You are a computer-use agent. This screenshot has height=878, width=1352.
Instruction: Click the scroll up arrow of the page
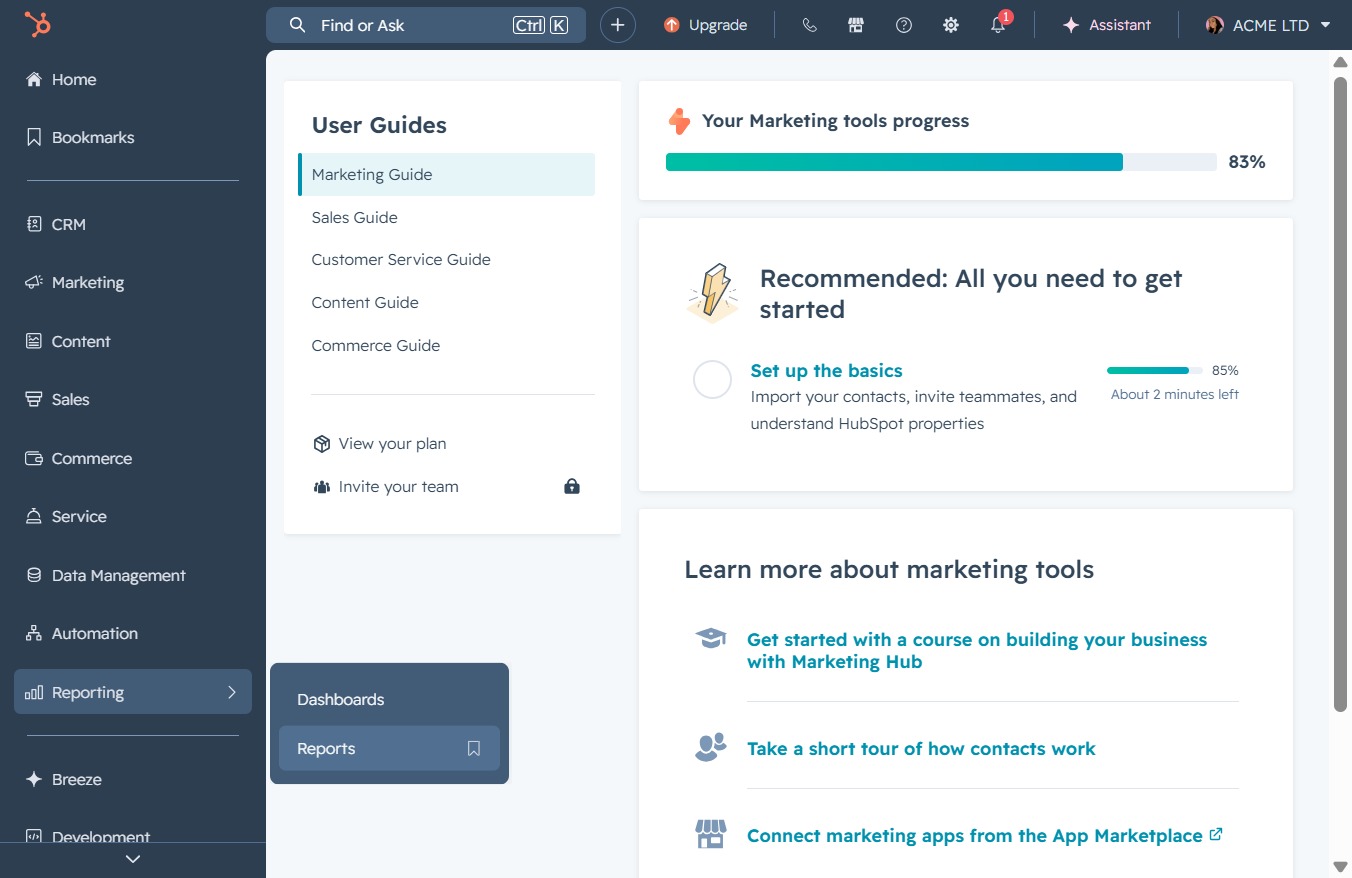coord(1341,62)
